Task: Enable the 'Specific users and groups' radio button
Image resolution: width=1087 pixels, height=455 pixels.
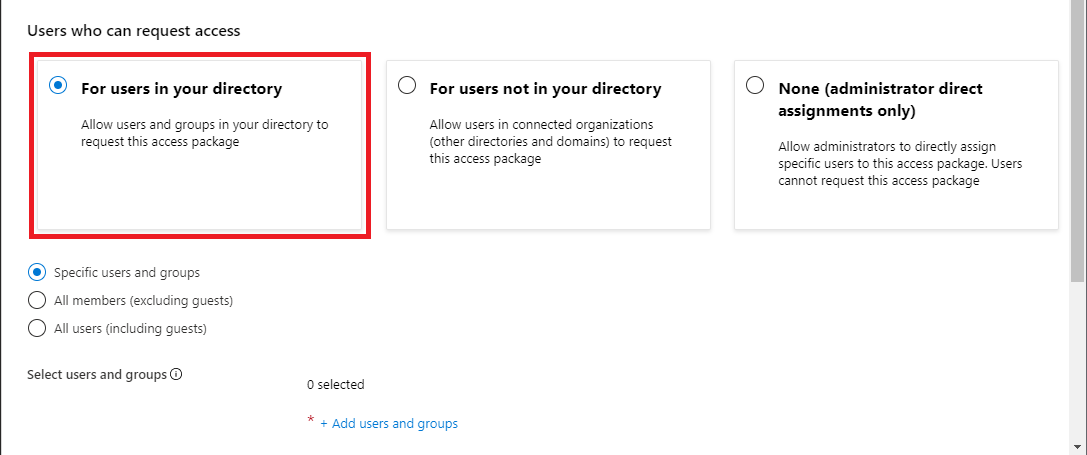Action: click(38, 272)
